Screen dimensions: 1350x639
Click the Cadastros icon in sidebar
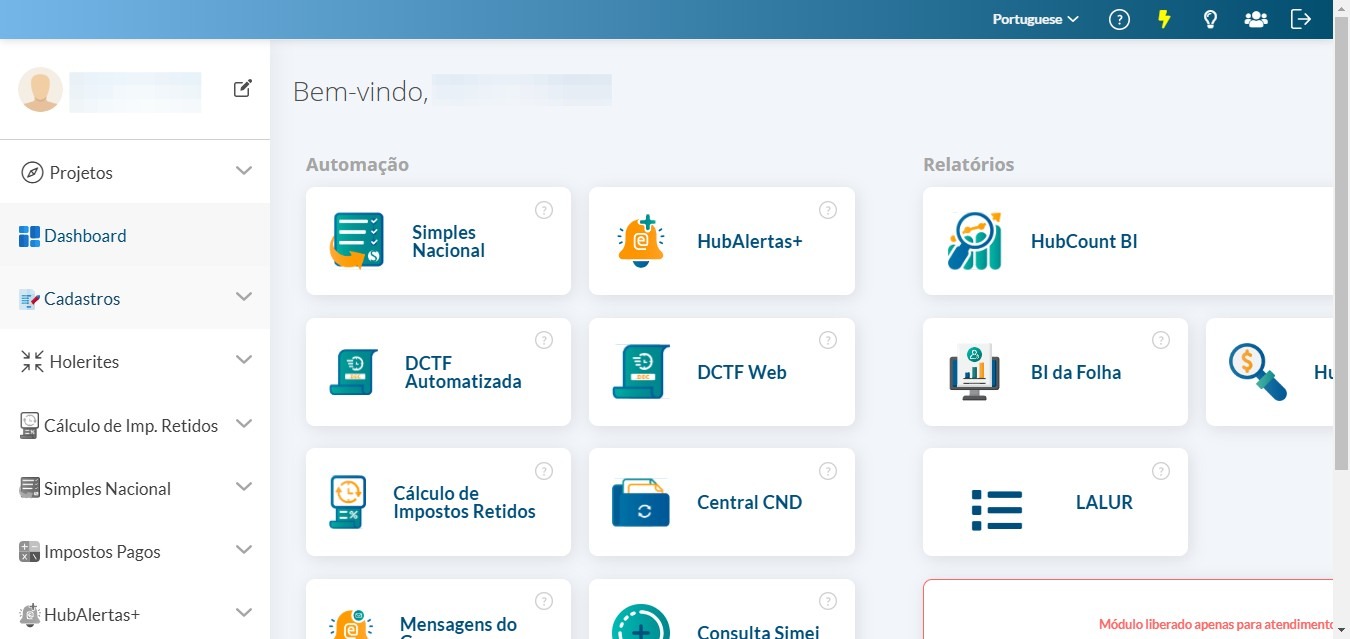tap(30, 299)
